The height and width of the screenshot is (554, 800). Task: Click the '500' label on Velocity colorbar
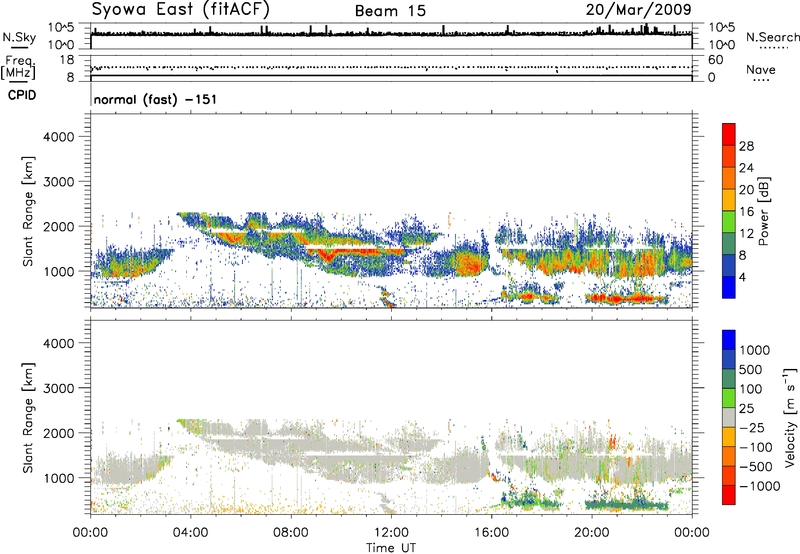(x=750, y=370)
